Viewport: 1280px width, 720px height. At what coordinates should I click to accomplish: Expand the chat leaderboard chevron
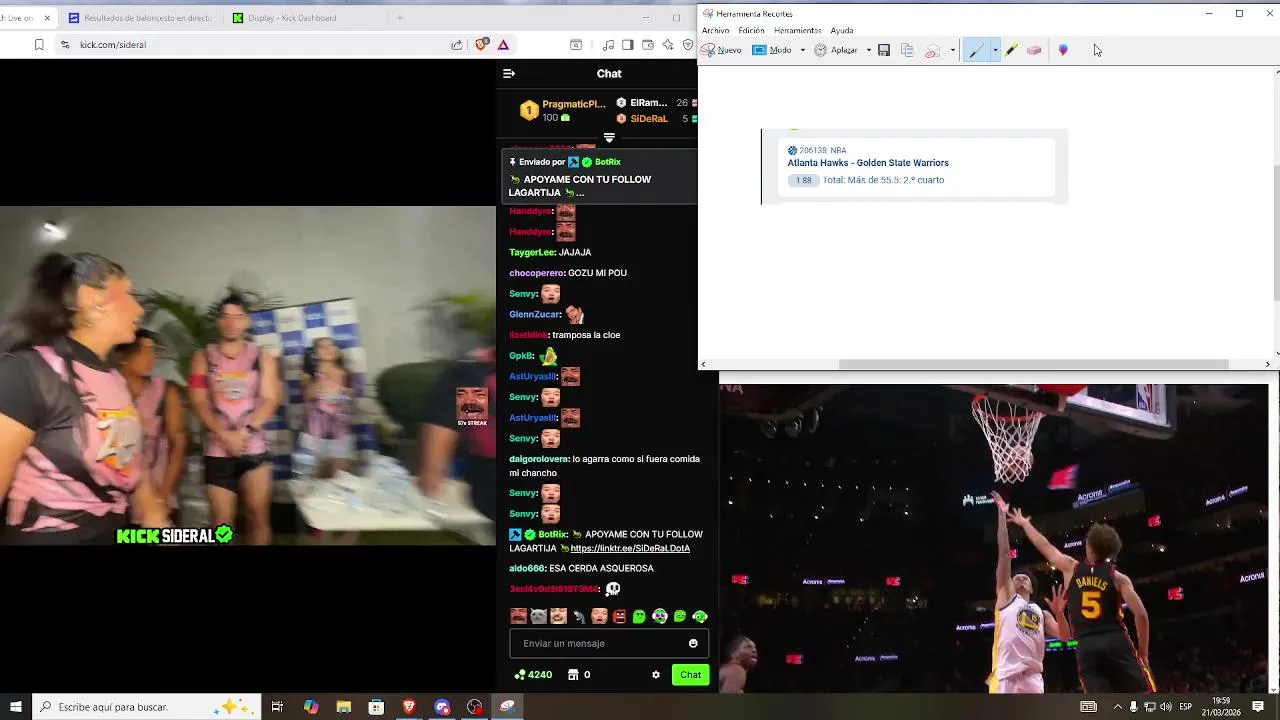pos(609,138)
